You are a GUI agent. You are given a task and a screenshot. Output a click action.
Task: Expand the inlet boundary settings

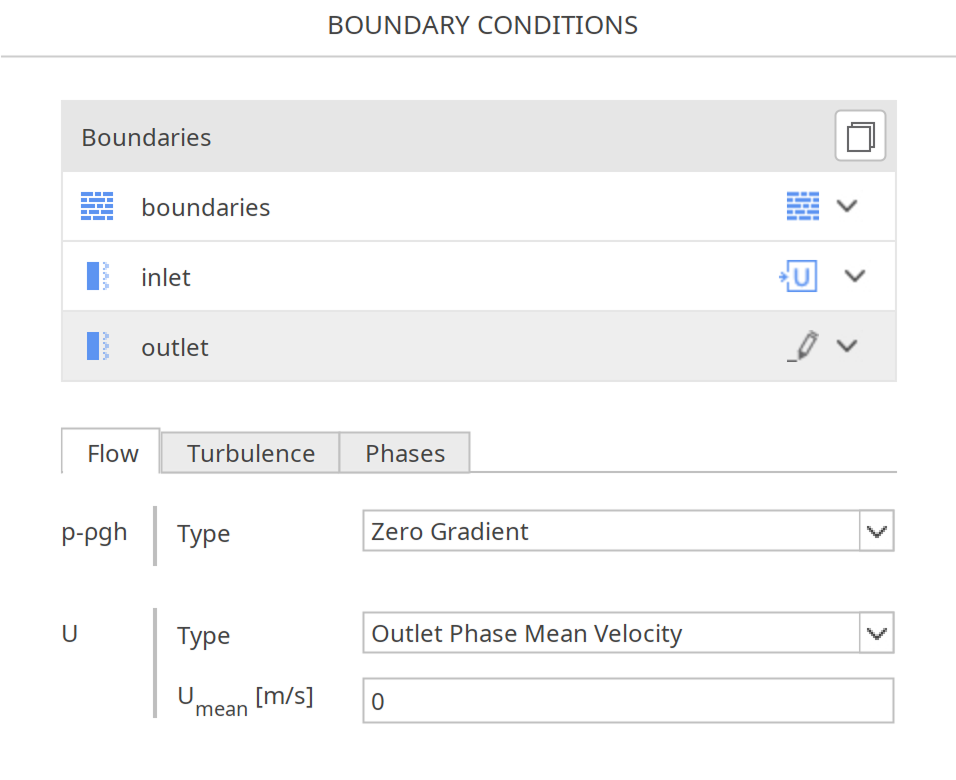click(855, 276)
